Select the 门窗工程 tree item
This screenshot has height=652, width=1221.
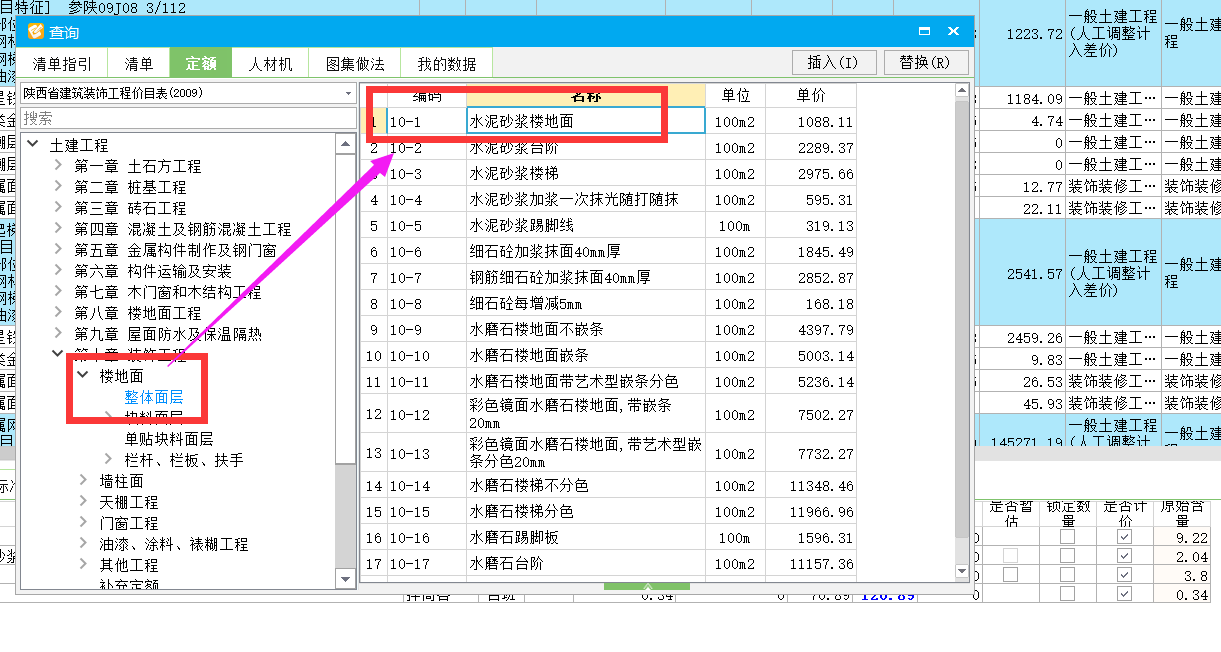[x=129, y=523]
